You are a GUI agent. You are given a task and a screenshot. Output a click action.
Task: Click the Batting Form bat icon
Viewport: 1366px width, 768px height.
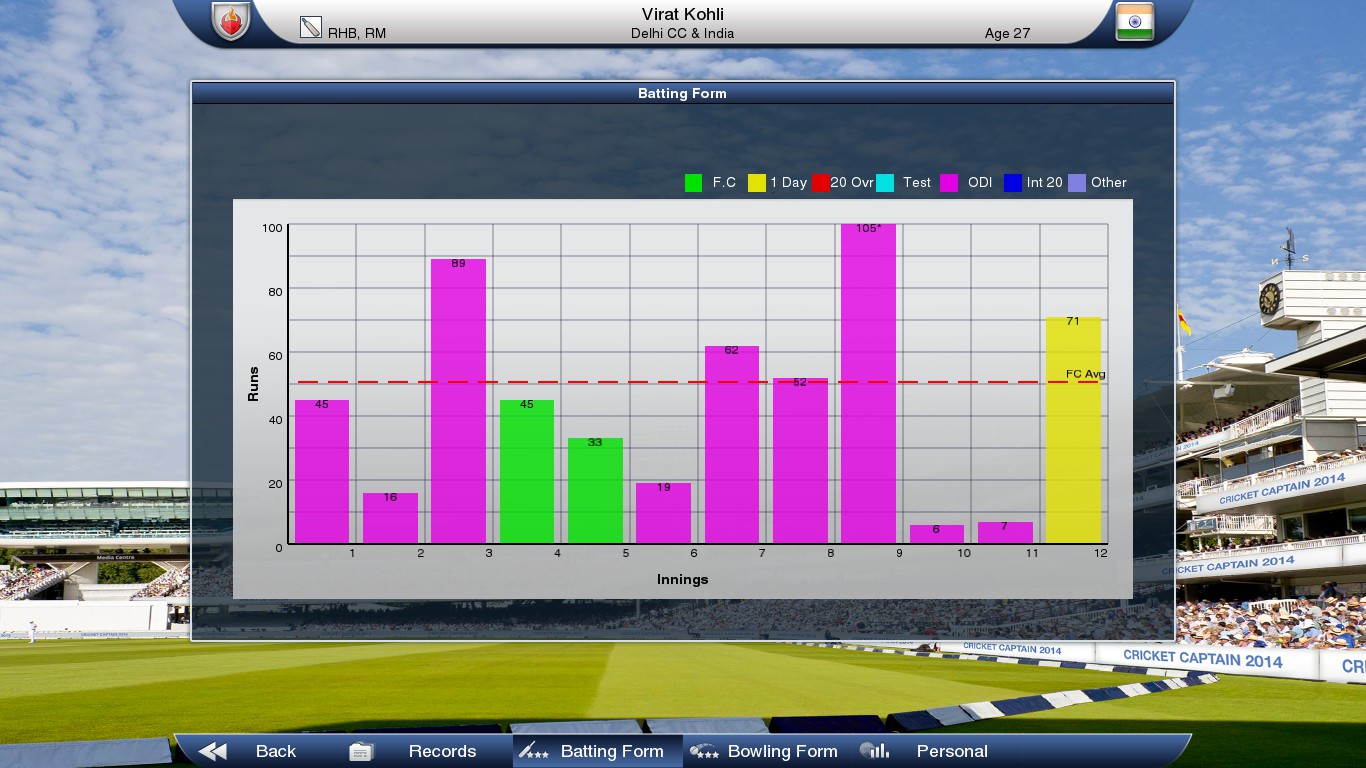point(533,751)
